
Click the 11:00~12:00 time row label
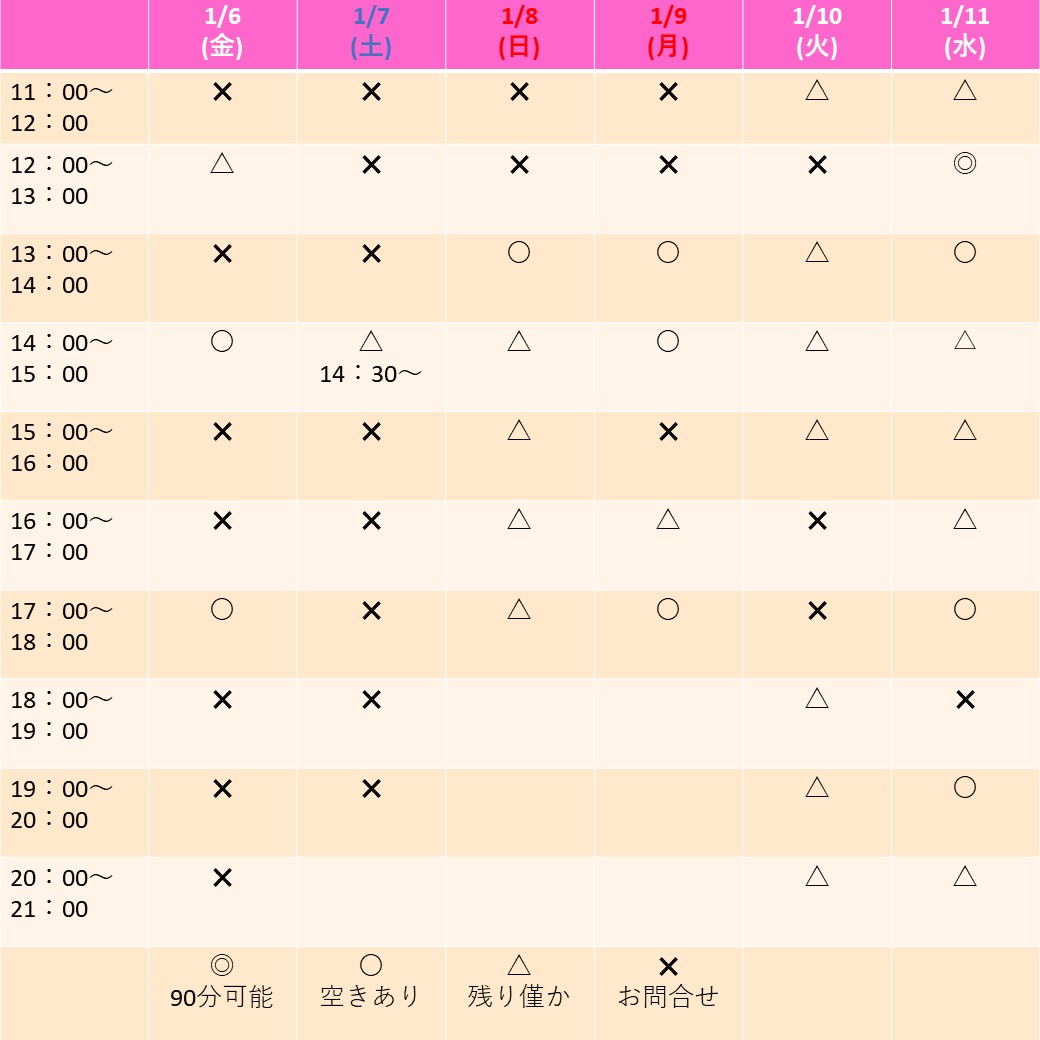tap(61, 107)
